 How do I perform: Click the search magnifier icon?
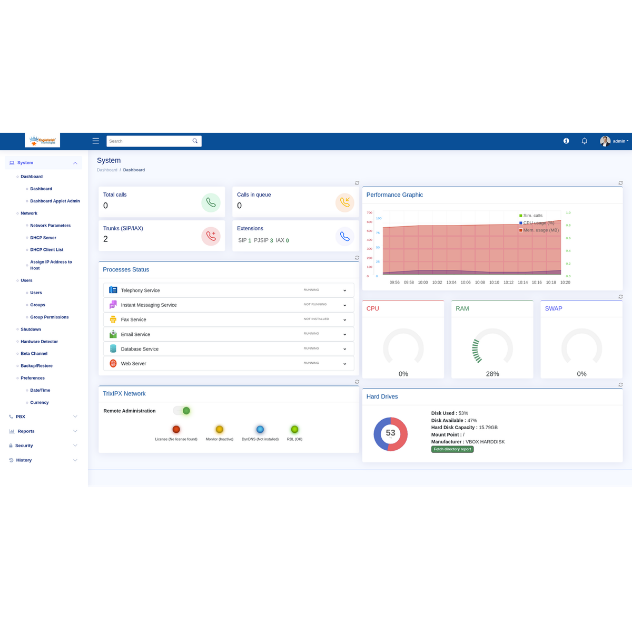(x=195, y=141)
